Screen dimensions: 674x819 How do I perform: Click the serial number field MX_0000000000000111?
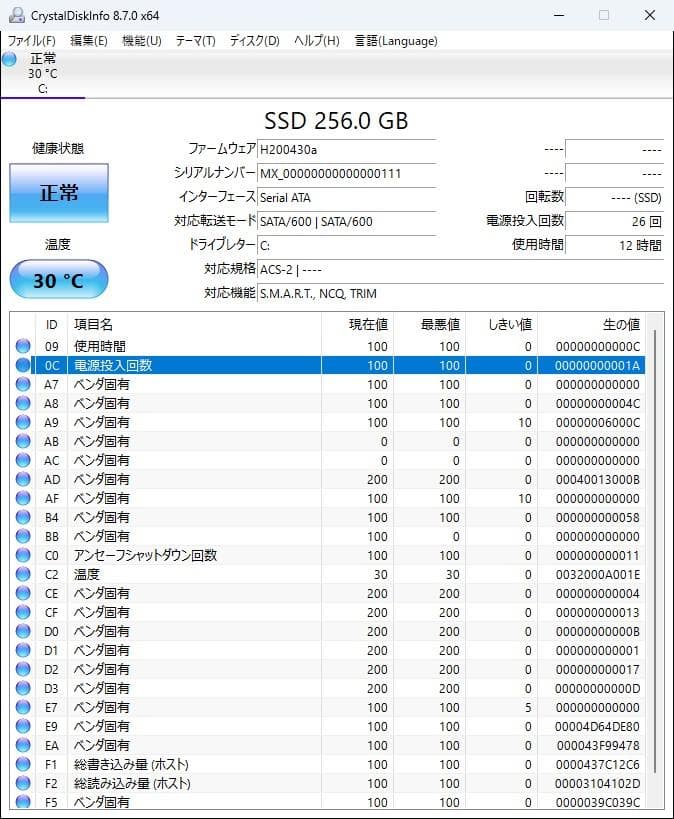tap(346, 173)
